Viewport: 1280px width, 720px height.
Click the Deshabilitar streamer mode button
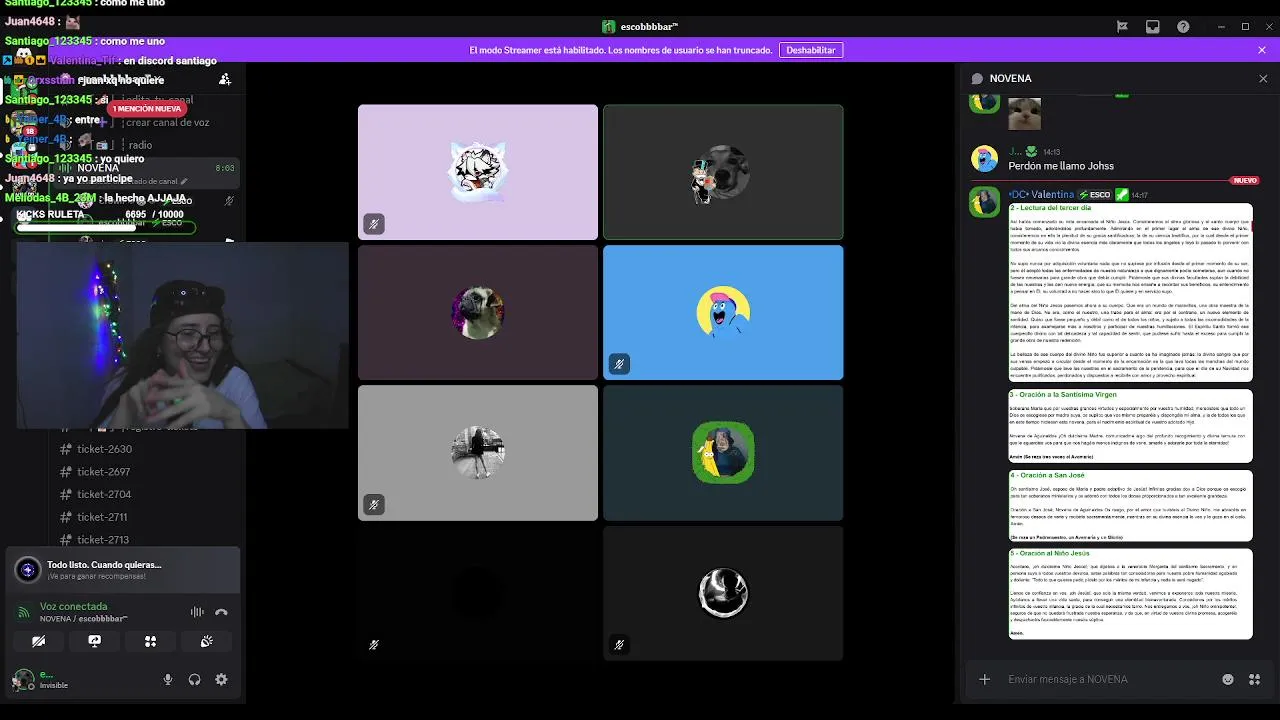(x=810, y=50)
